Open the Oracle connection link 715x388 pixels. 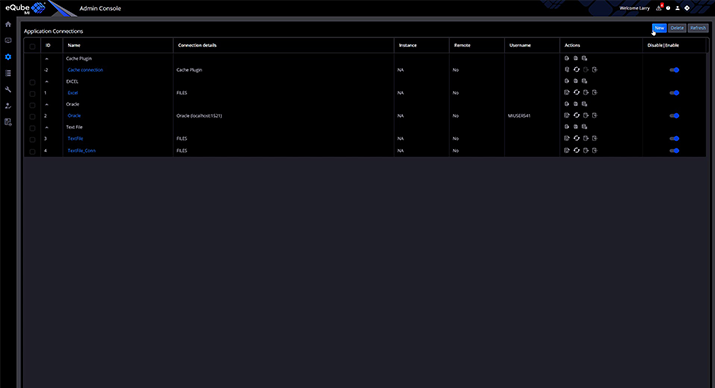pos(74,115)
